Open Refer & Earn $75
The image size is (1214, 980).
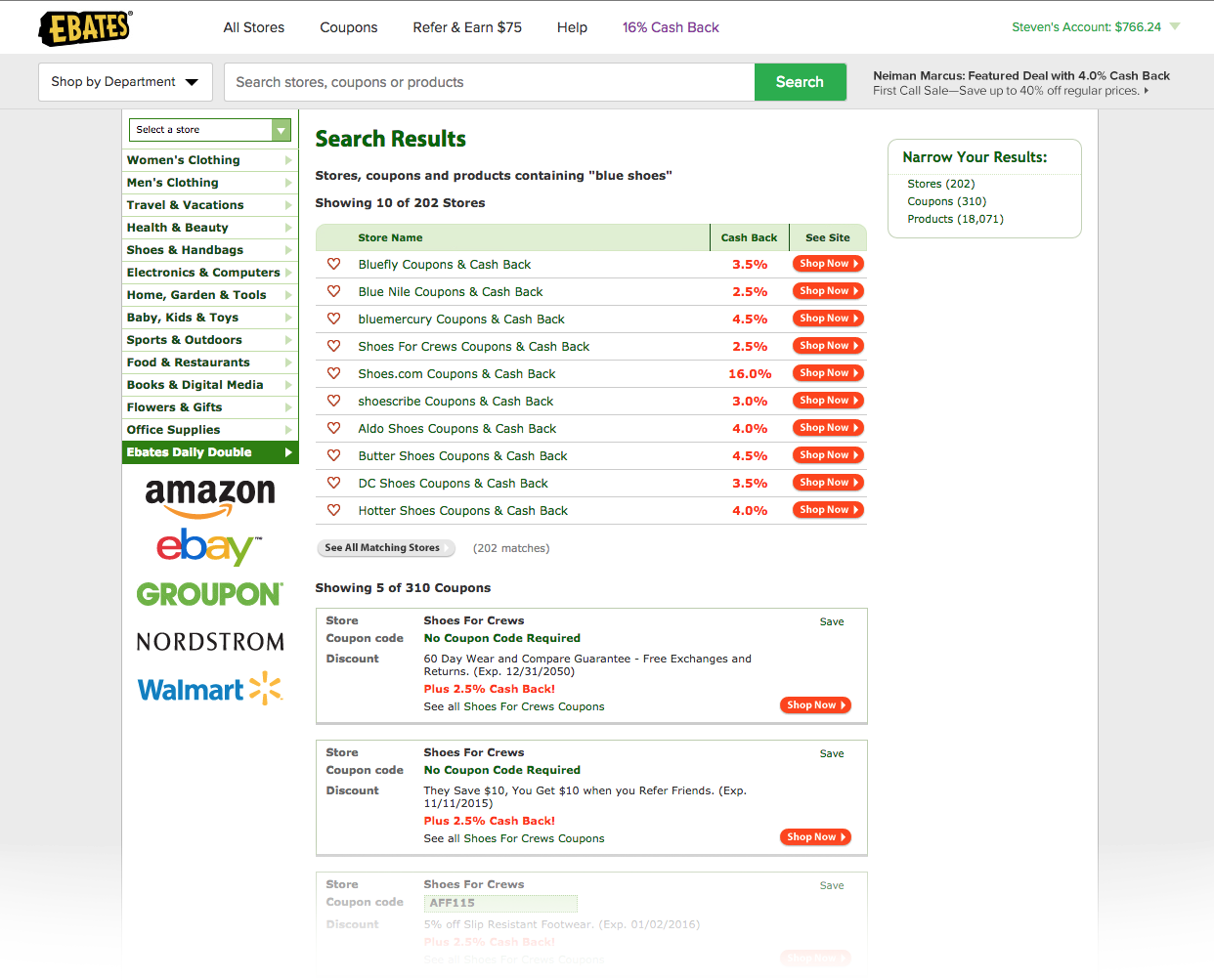coord(467,27)
